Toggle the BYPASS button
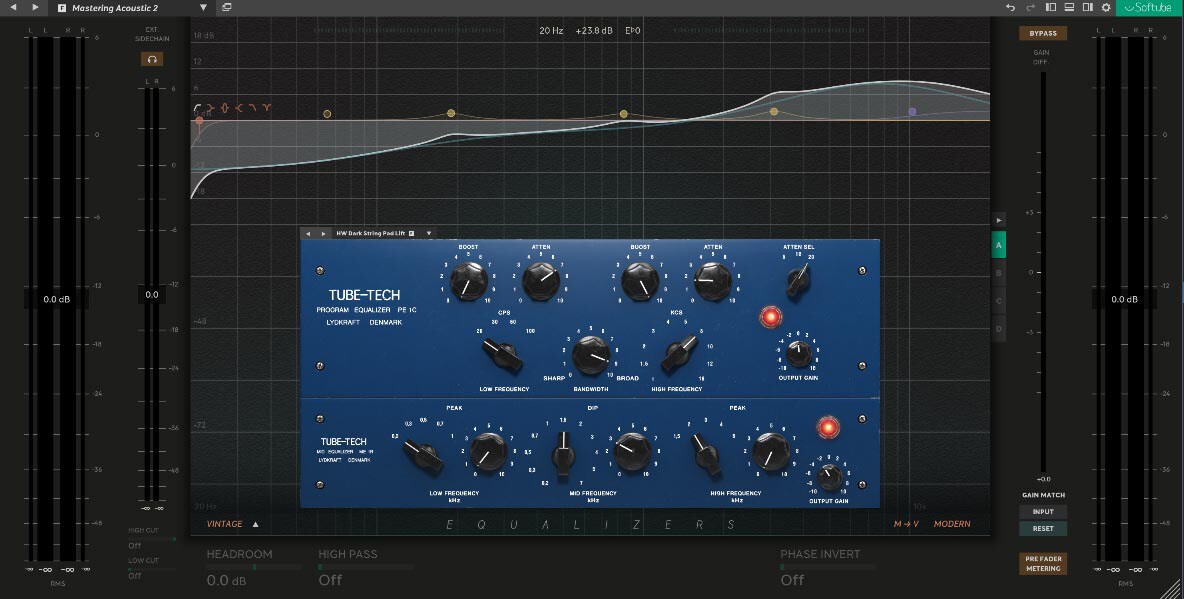This screenshot has height=599, width=1184. click(x=1042, y=33)
